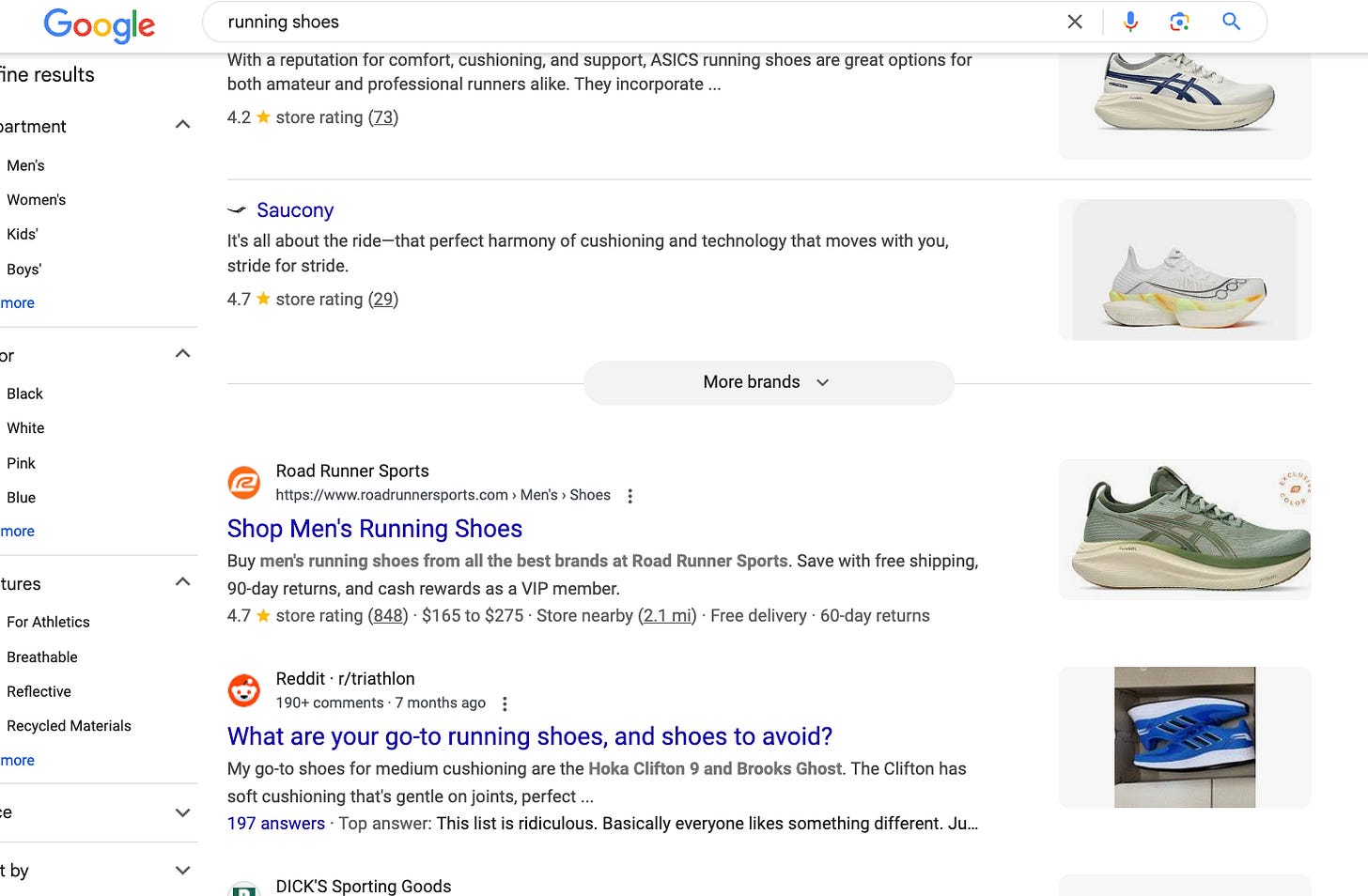Filter by Blue color

coord(21,497)
